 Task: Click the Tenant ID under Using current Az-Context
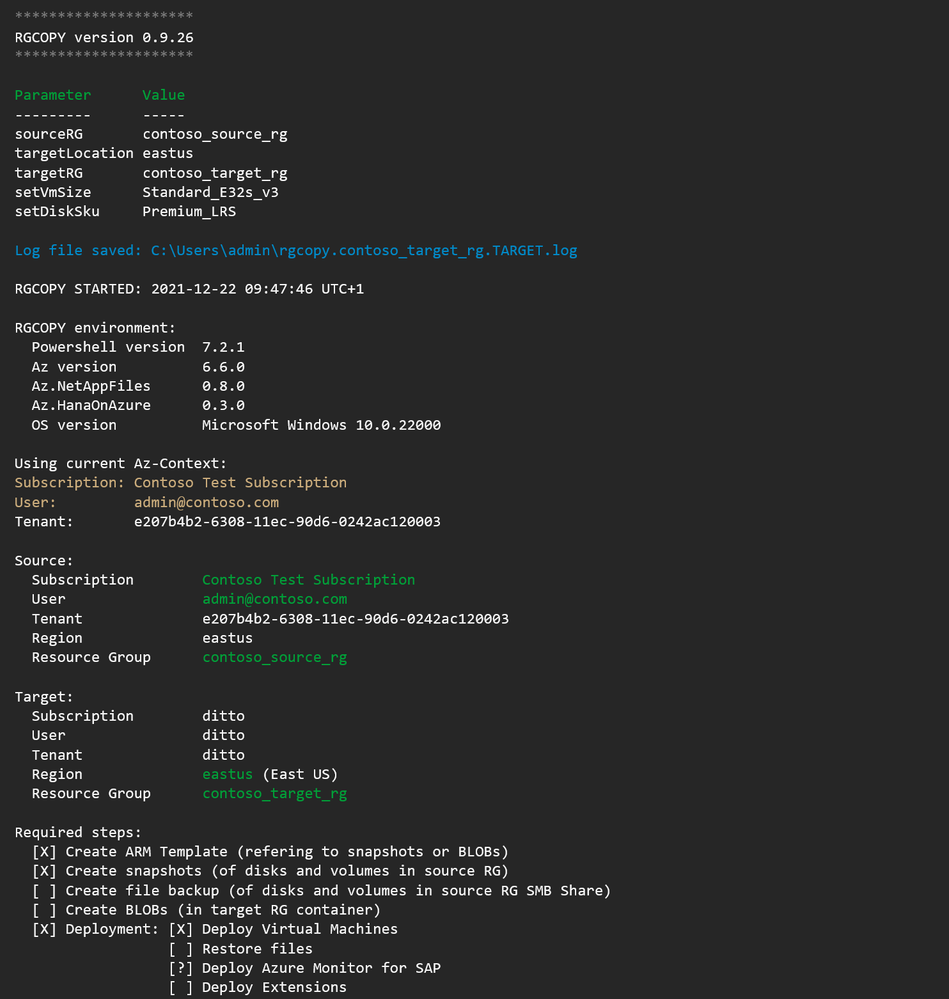(287, 522)
